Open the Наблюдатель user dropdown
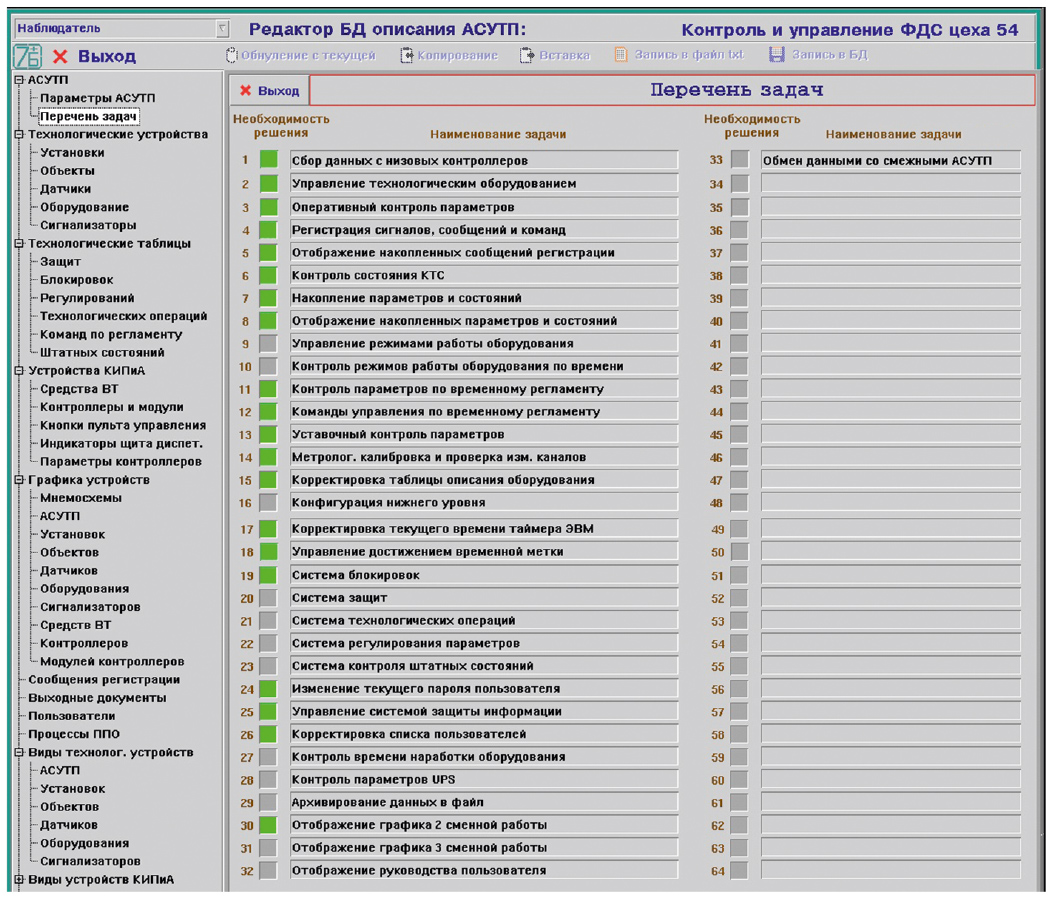 pyautogui.click(x=222, y=29)
